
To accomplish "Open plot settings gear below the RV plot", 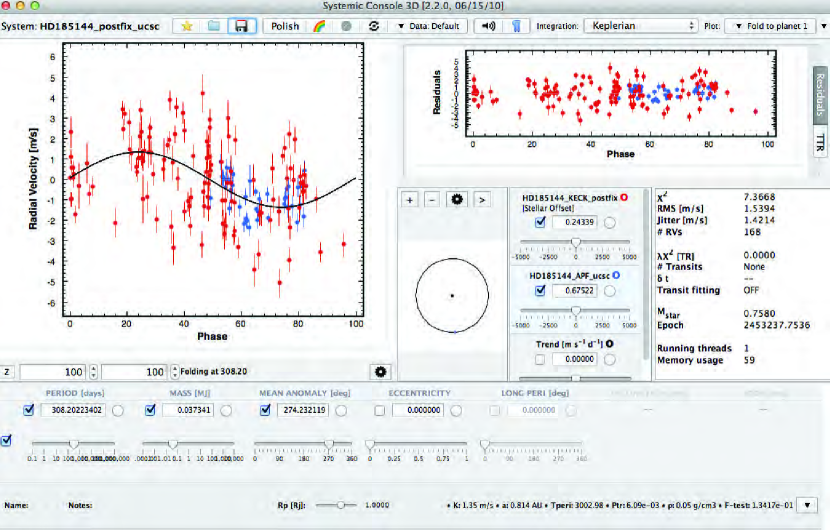I will 379,372.
